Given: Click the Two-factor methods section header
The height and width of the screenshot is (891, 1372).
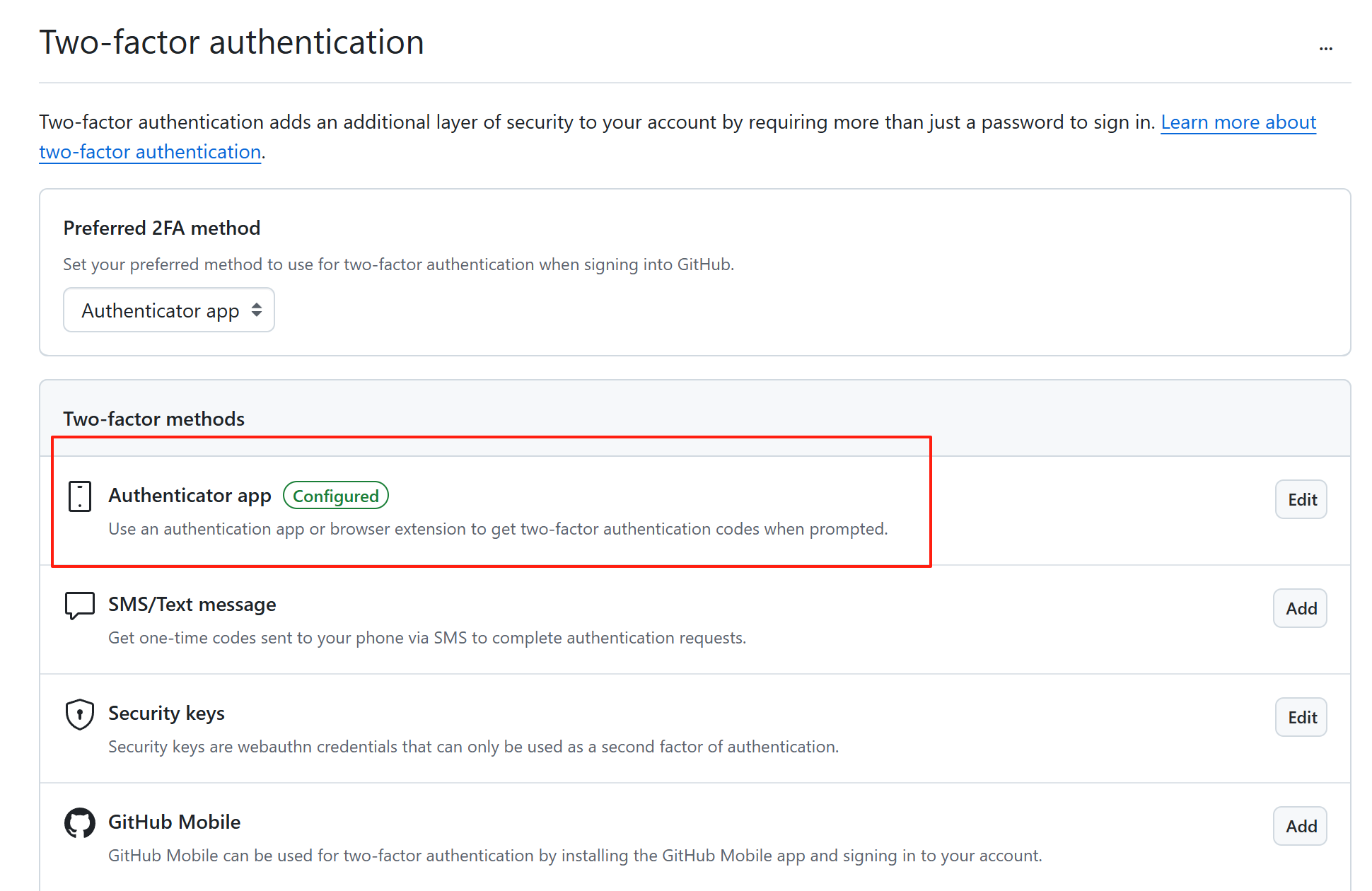Looking at the screenshot, I should tap(153, 418).
